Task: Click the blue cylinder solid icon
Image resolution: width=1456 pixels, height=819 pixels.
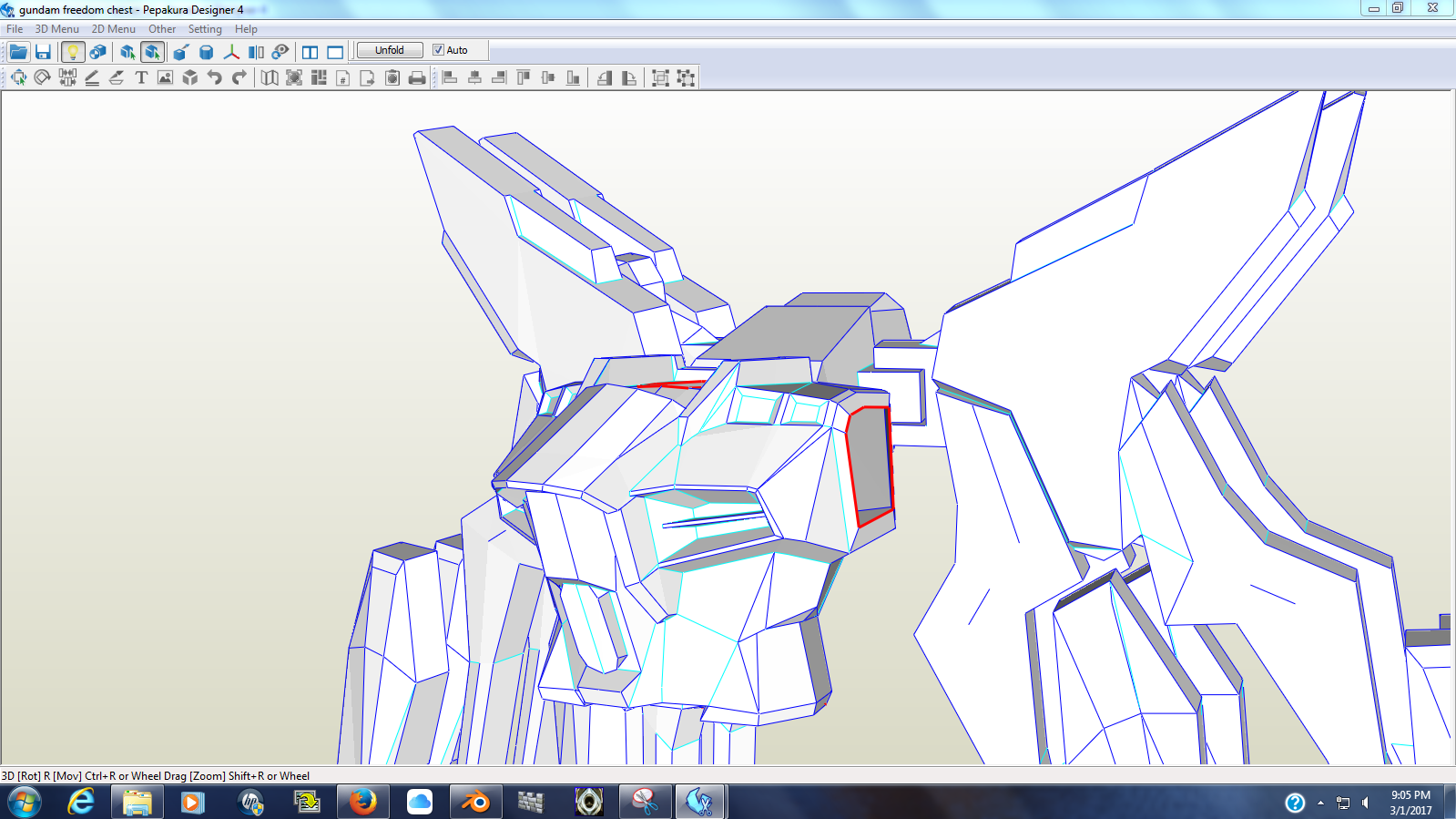Action: (x=207, y=52)
